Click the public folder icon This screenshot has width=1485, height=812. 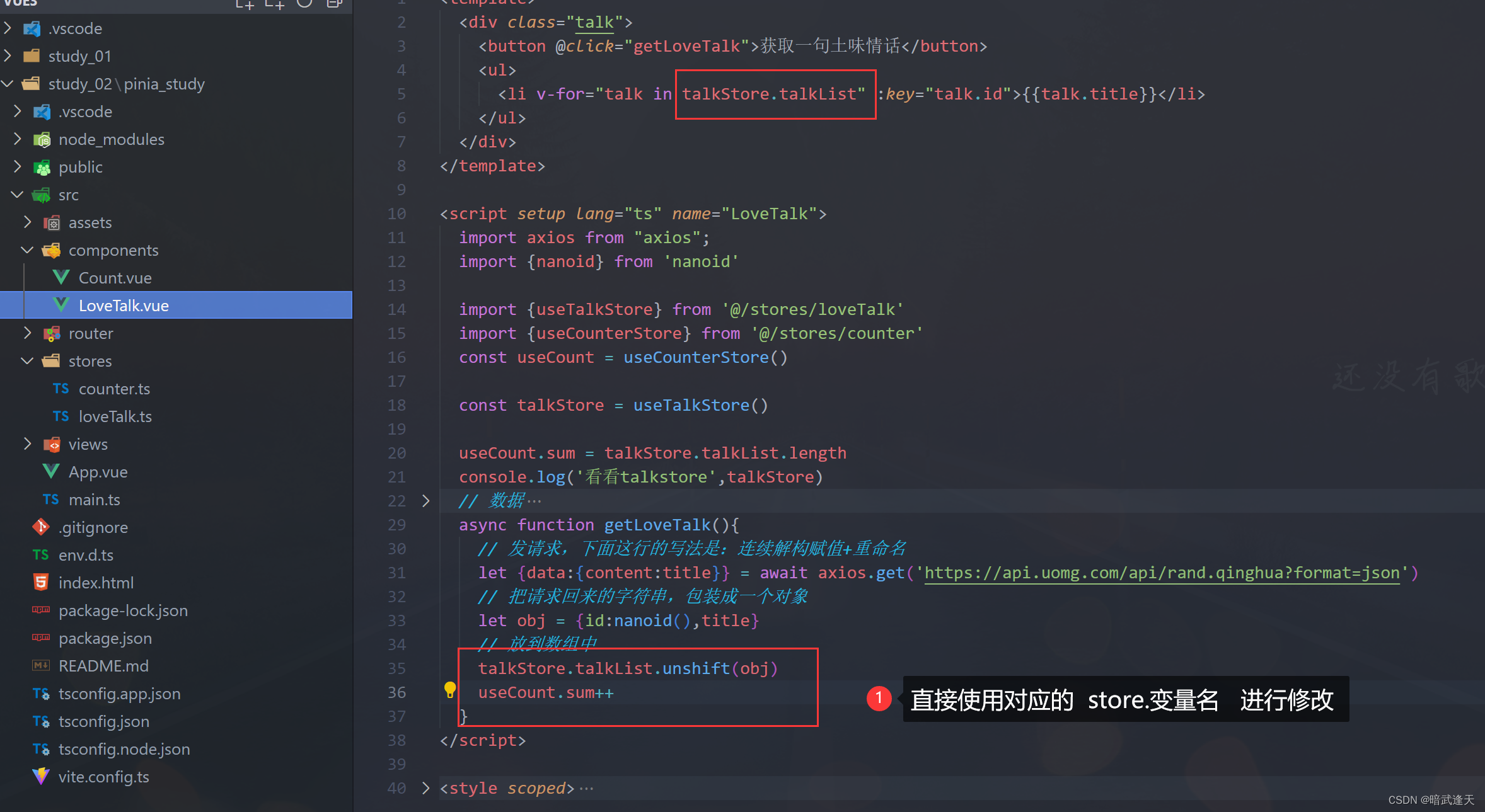pyautogui.click(x=42, y=167)
